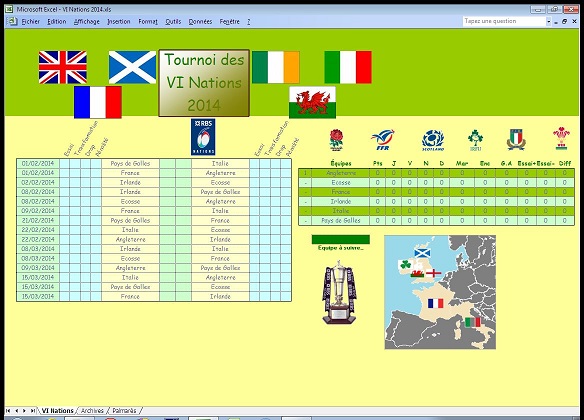Click the Ireland flag image
This screenshot has height=420, width=584.
[x=276, y=67]
